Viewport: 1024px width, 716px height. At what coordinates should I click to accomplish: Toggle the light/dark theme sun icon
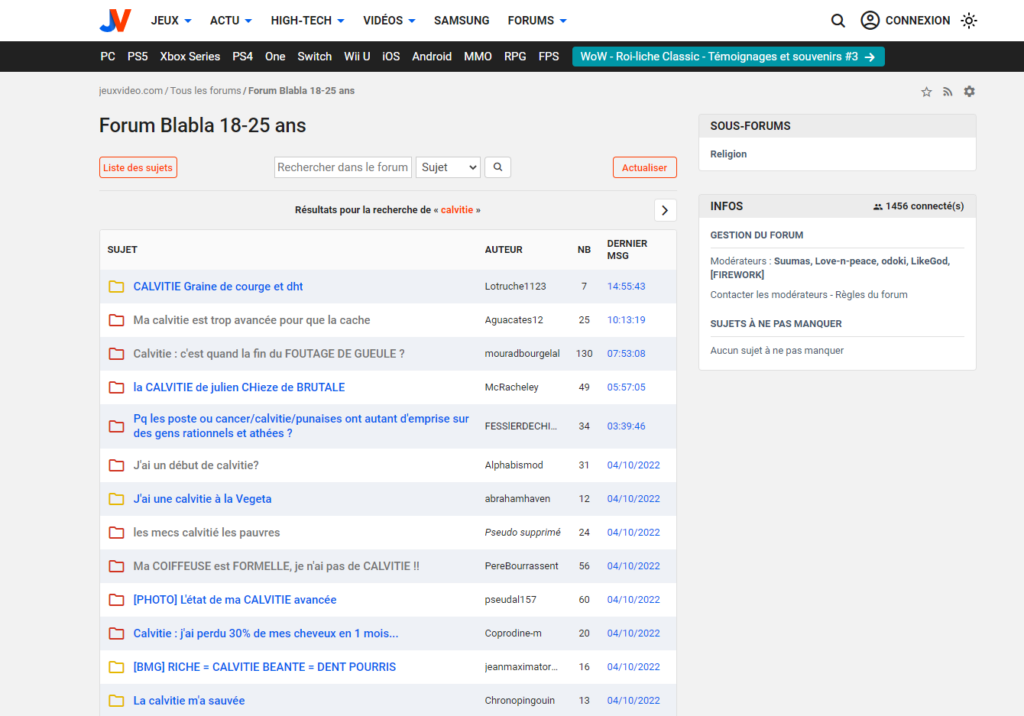968,20
